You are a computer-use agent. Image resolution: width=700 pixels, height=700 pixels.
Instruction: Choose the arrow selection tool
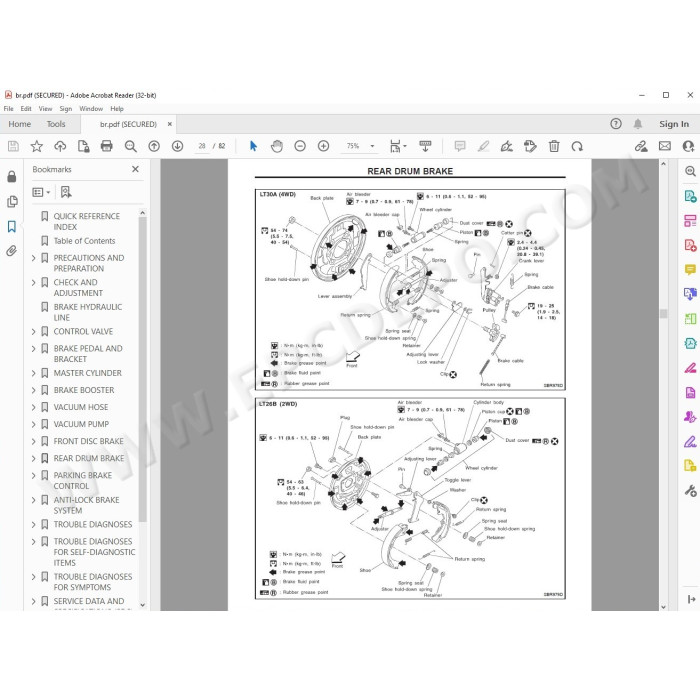coord(253,146)
